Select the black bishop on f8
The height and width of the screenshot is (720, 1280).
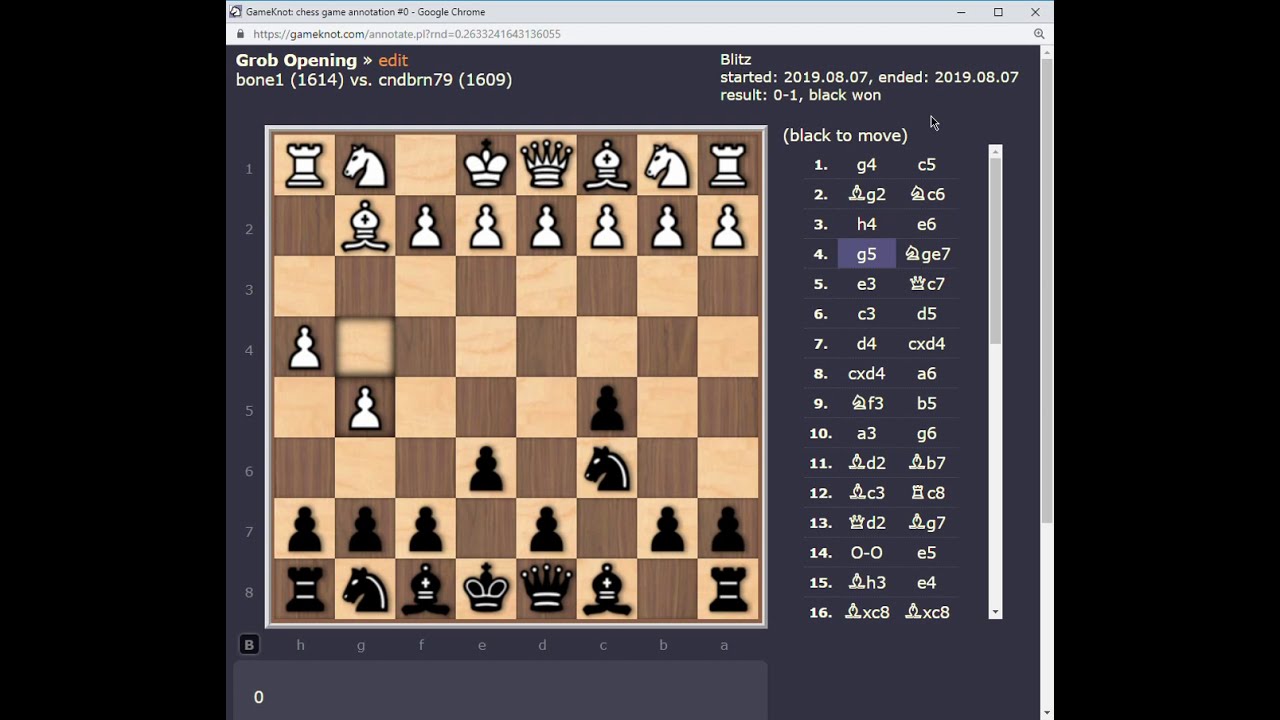pos(426,589)
